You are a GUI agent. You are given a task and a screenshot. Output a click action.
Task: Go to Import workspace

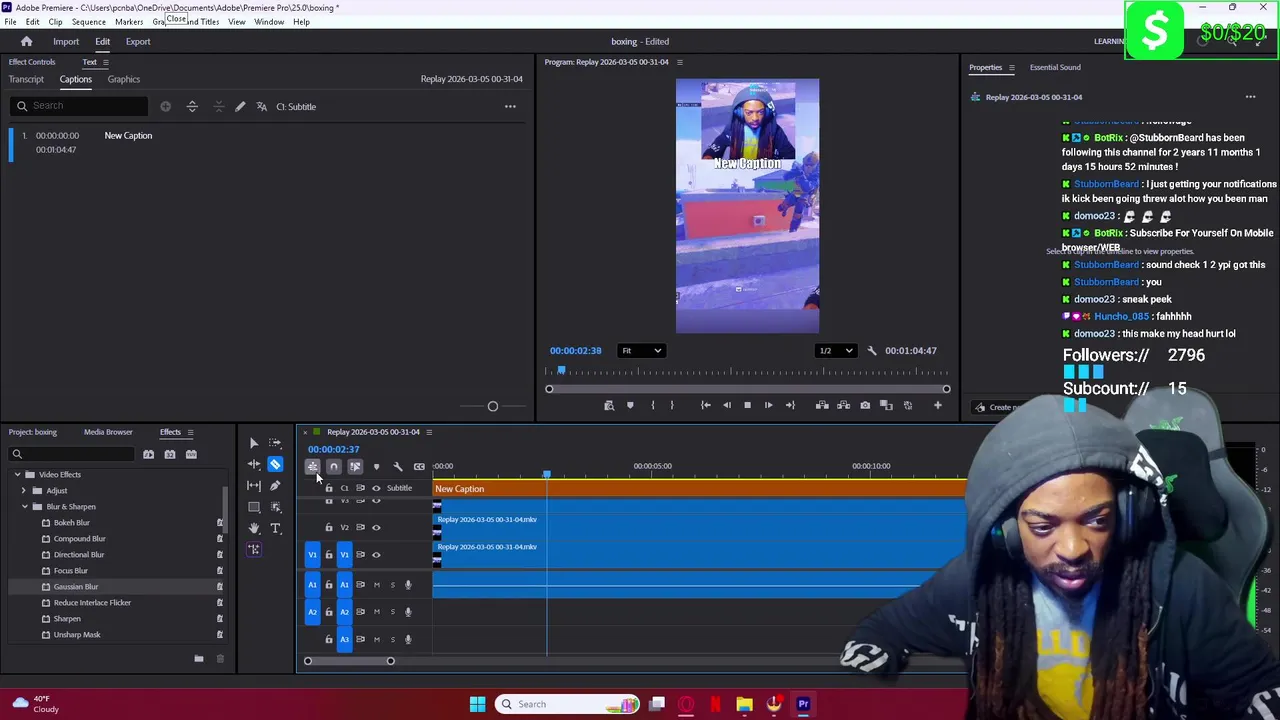click(x=66, y=41)
